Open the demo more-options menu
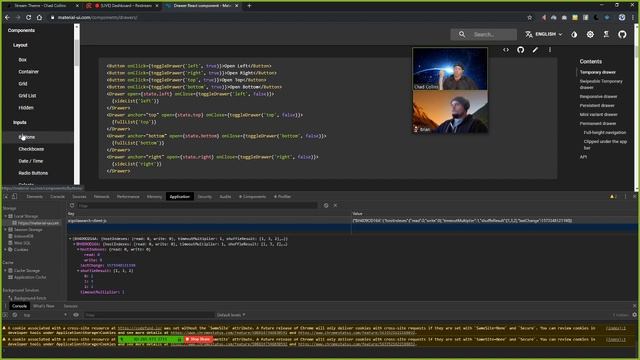The height and width of the screenshot is (360, 640). point(550,50)
